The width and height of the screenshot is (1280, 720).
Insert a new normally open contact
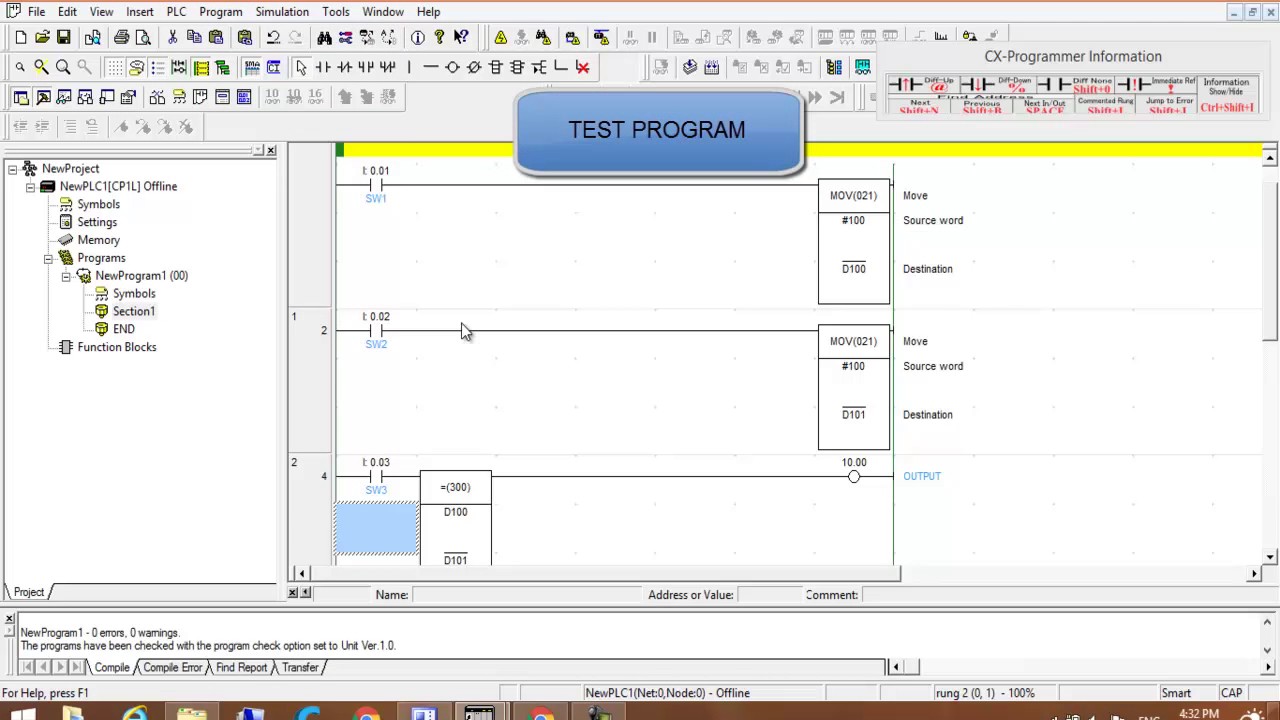tap(323, 67)
